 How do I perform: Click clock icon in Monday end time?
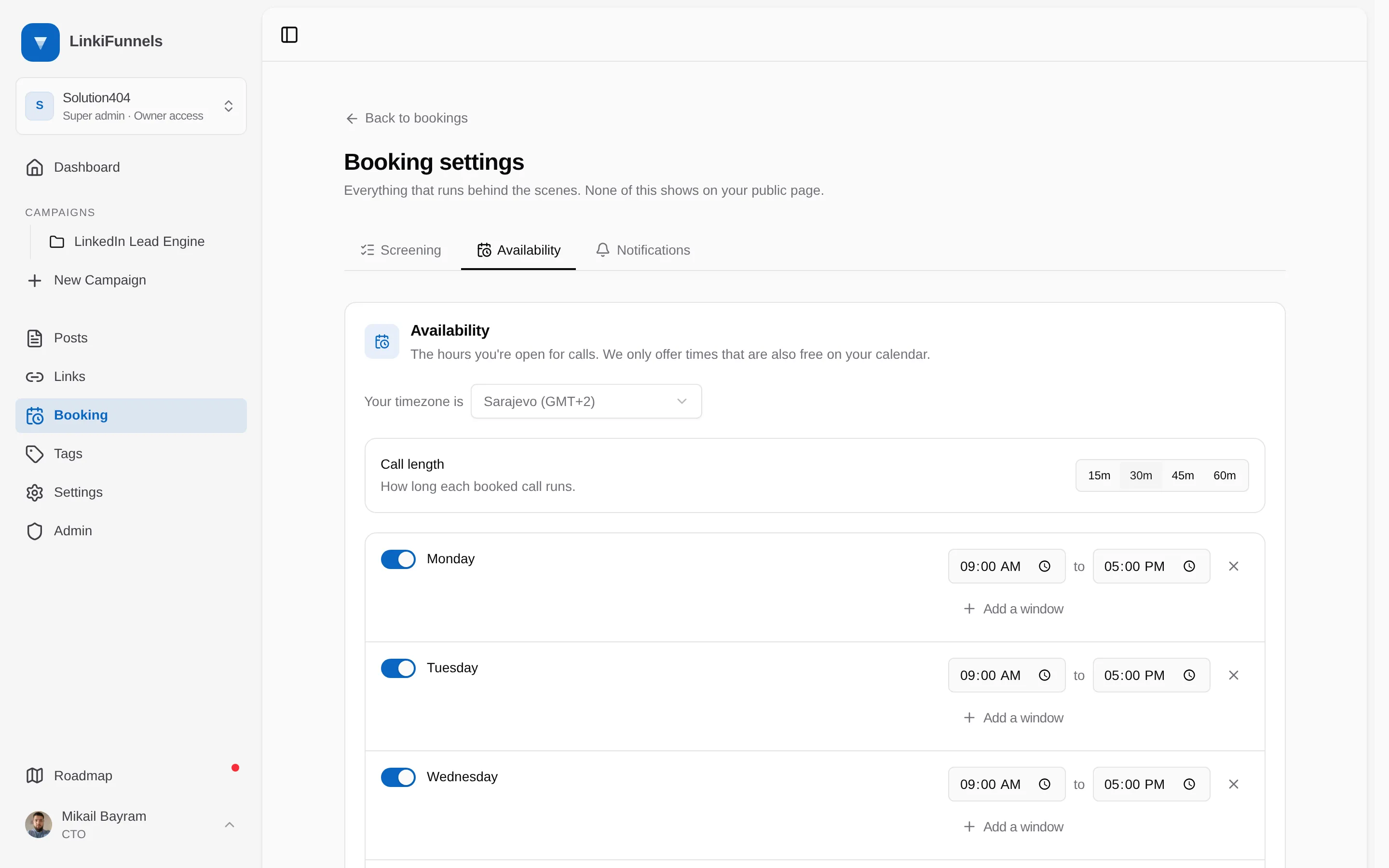[1189, 567]
